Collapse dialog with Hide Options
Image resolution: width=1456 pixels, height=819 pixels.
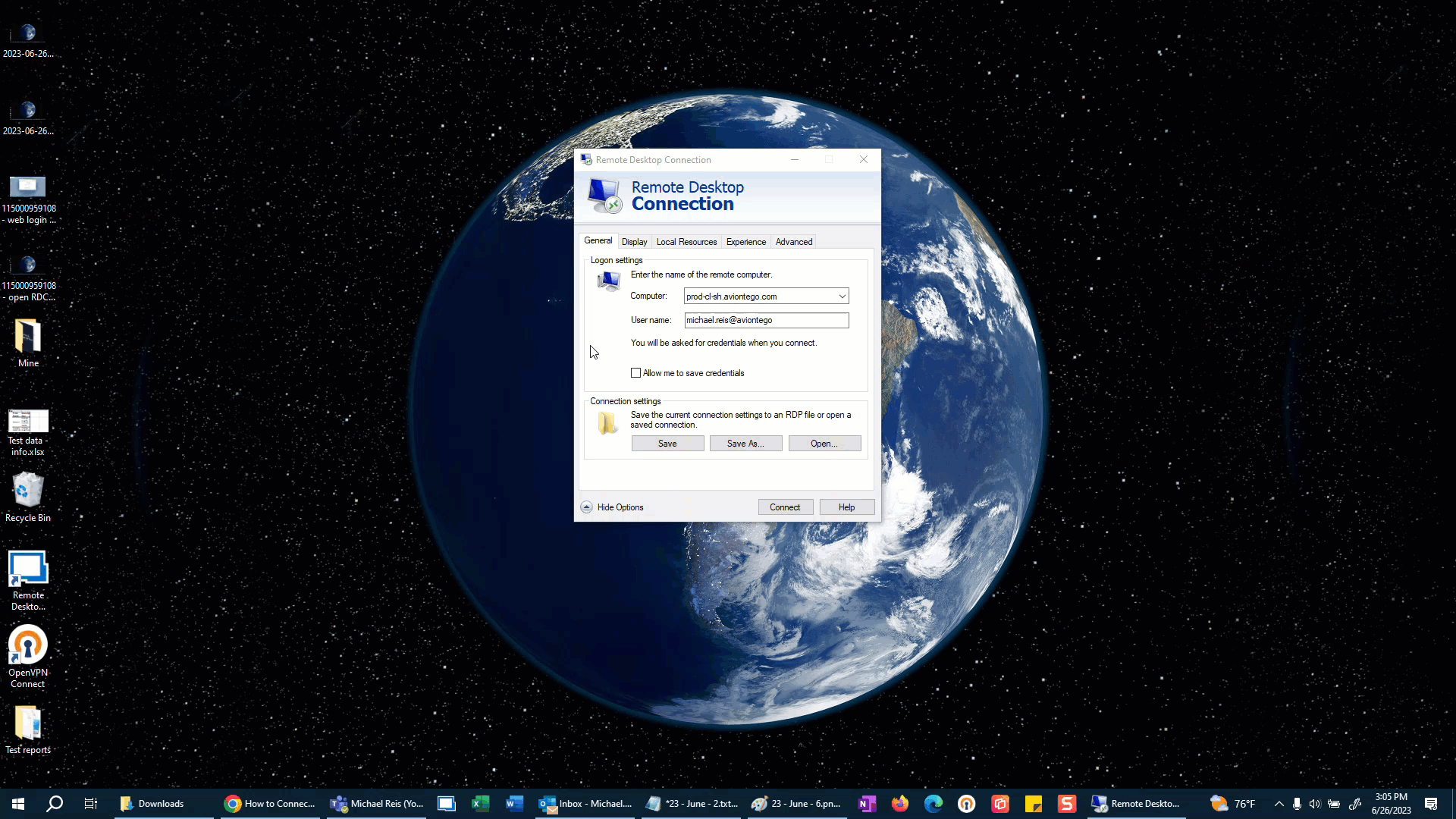coord(613,507)
